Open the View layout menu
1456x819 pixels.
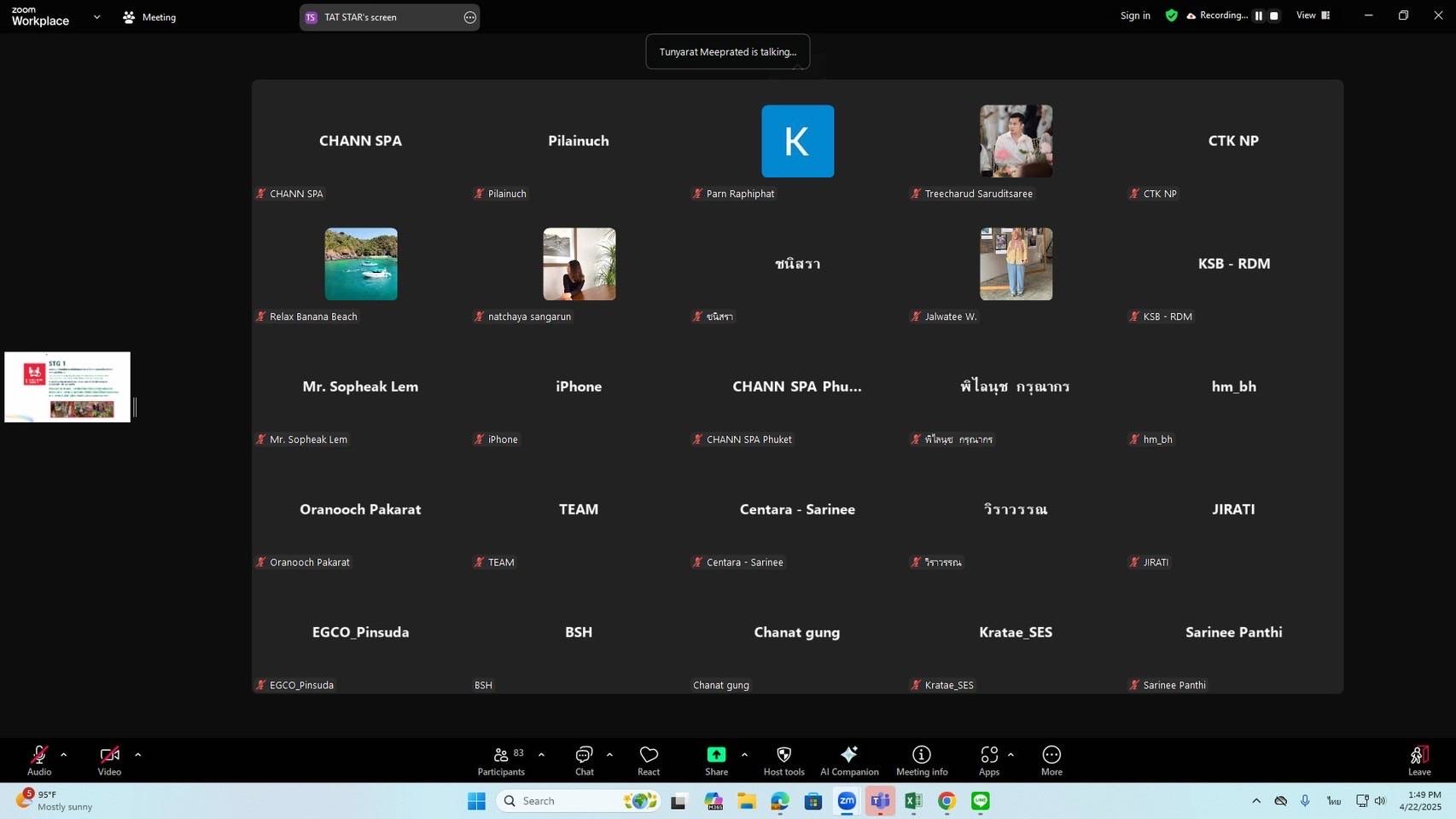[1313, 15]
